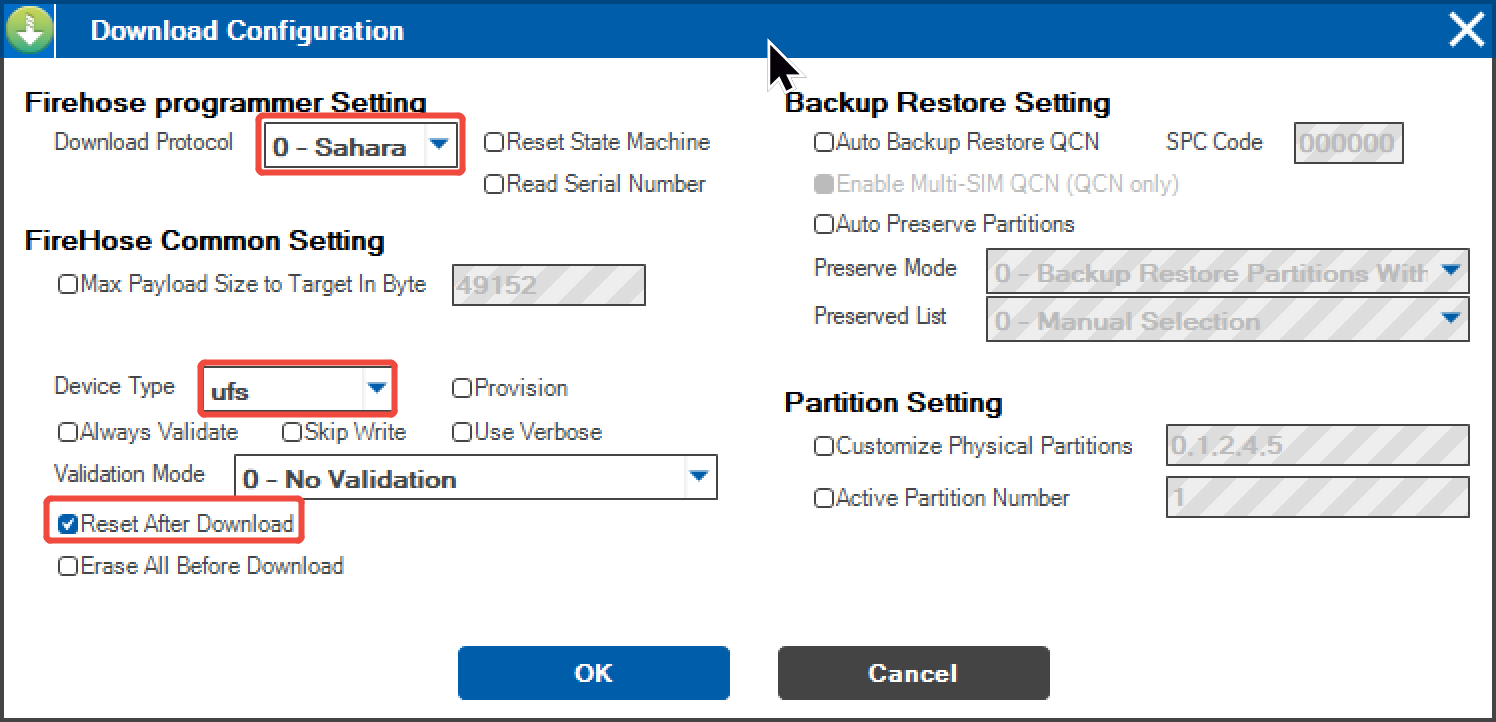Uncheck Reset After Download
Image resolution: width=1496 pixels, height=722 pixels.
pyautogui.click(x=68, y=524)
